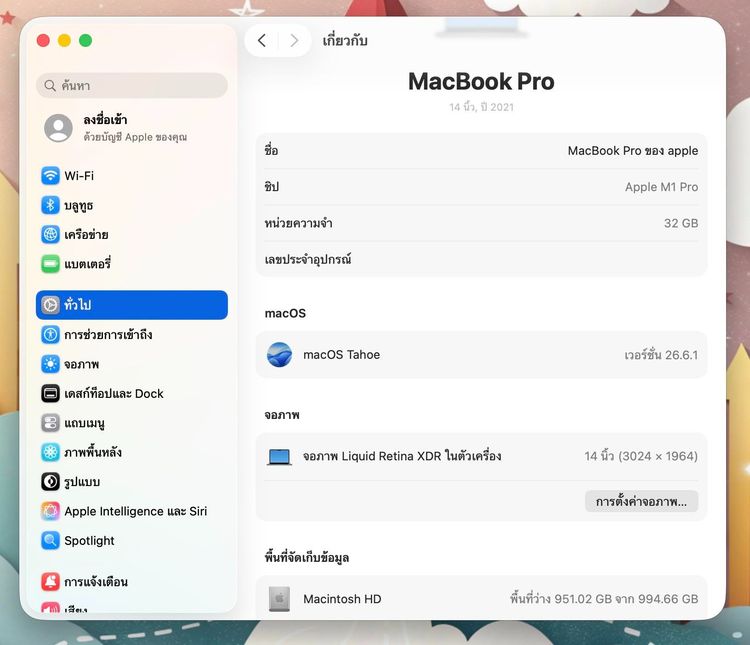
Task: Open Apple Intelligence และ Siri icon
Action: 50,511
